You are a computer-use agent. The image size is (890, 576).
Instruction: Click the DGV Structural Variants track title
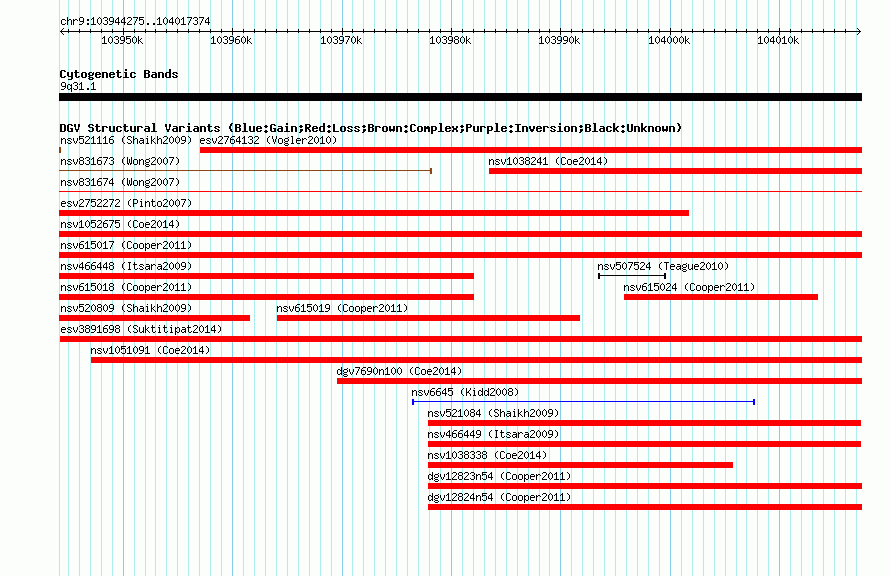click(371, 128)
